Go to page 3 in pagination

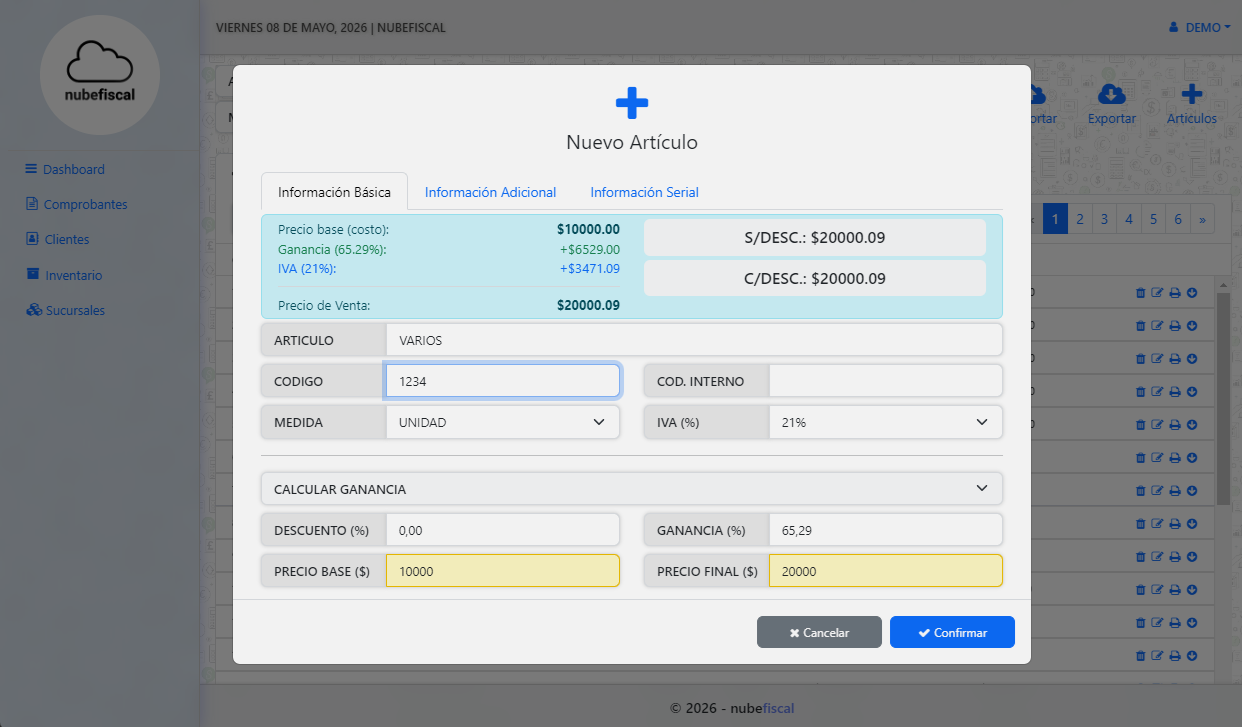pyautogui.click(x=1104, y=218)
